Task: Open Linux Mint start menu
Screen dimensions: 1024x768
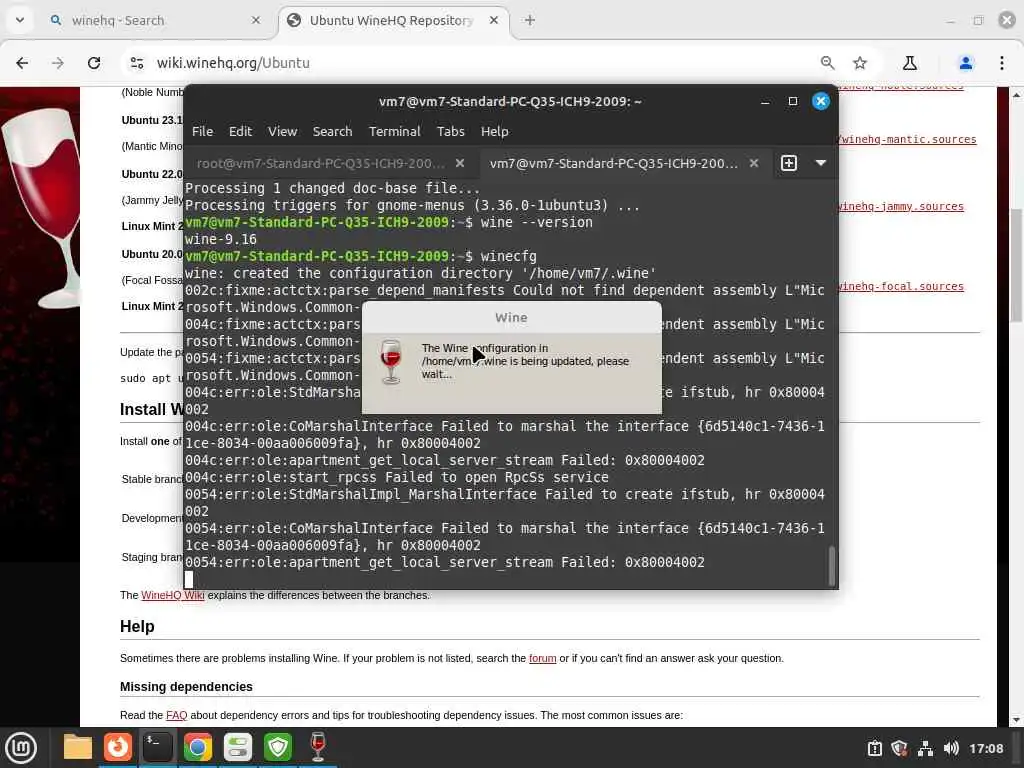Action: (21, 748)
